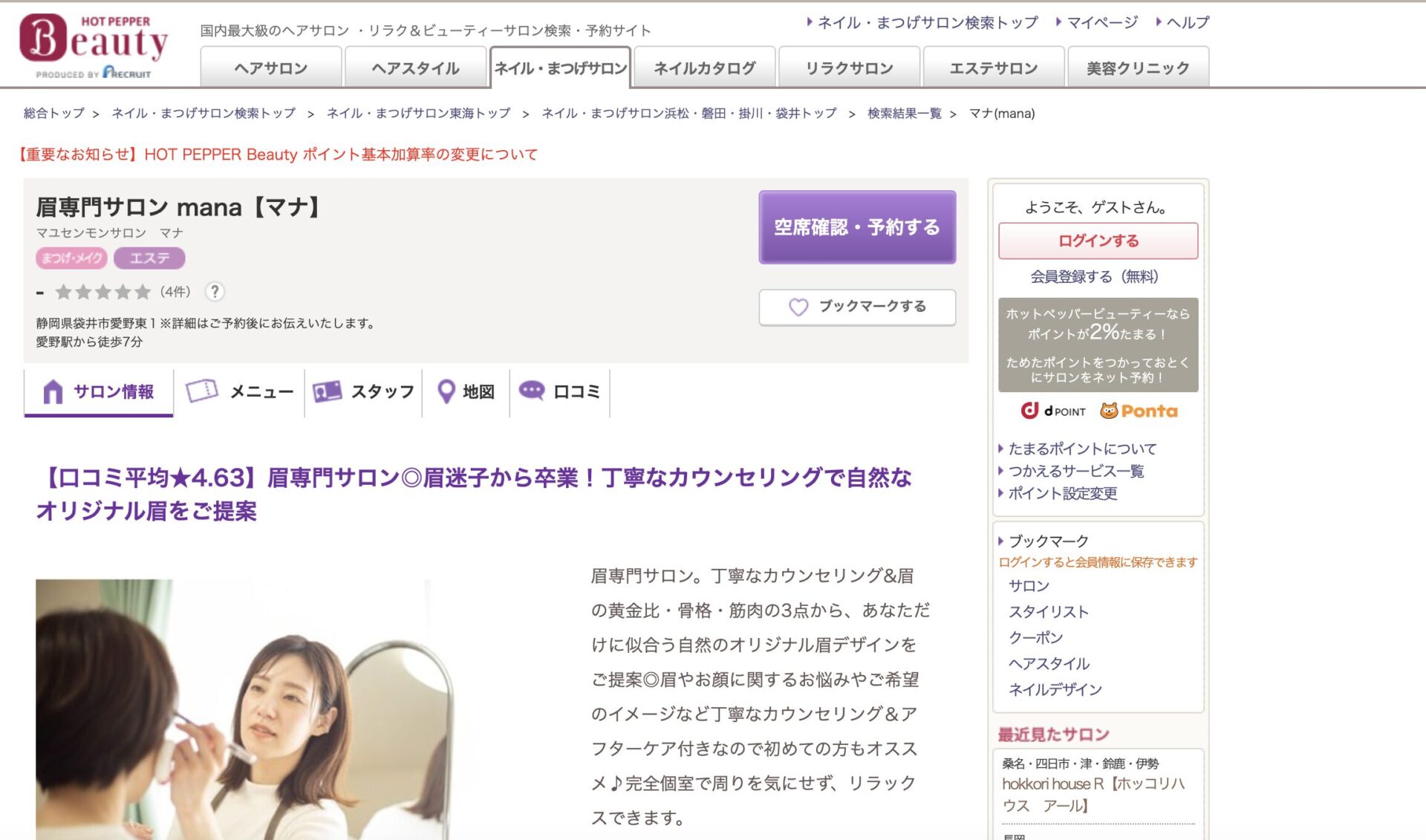
Task: Click the five-star rating display
Action: 103,292
